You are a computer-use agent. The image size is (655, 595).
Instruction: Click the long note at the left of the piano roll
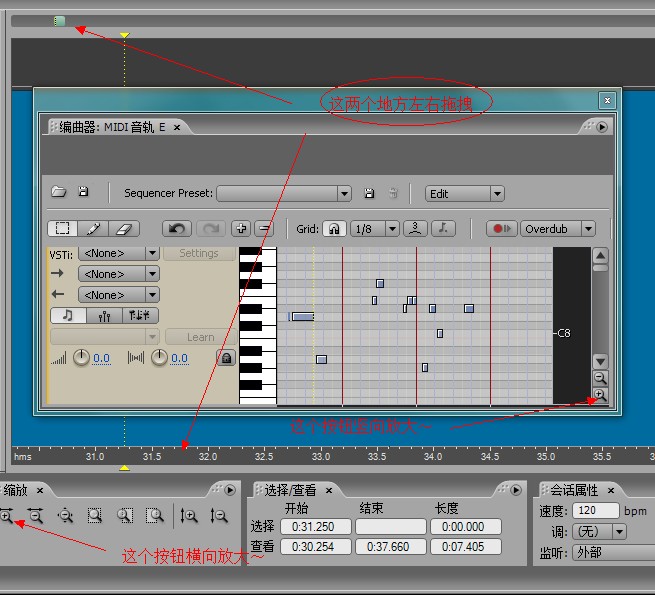pyautogui.click(x=303, y=317)
